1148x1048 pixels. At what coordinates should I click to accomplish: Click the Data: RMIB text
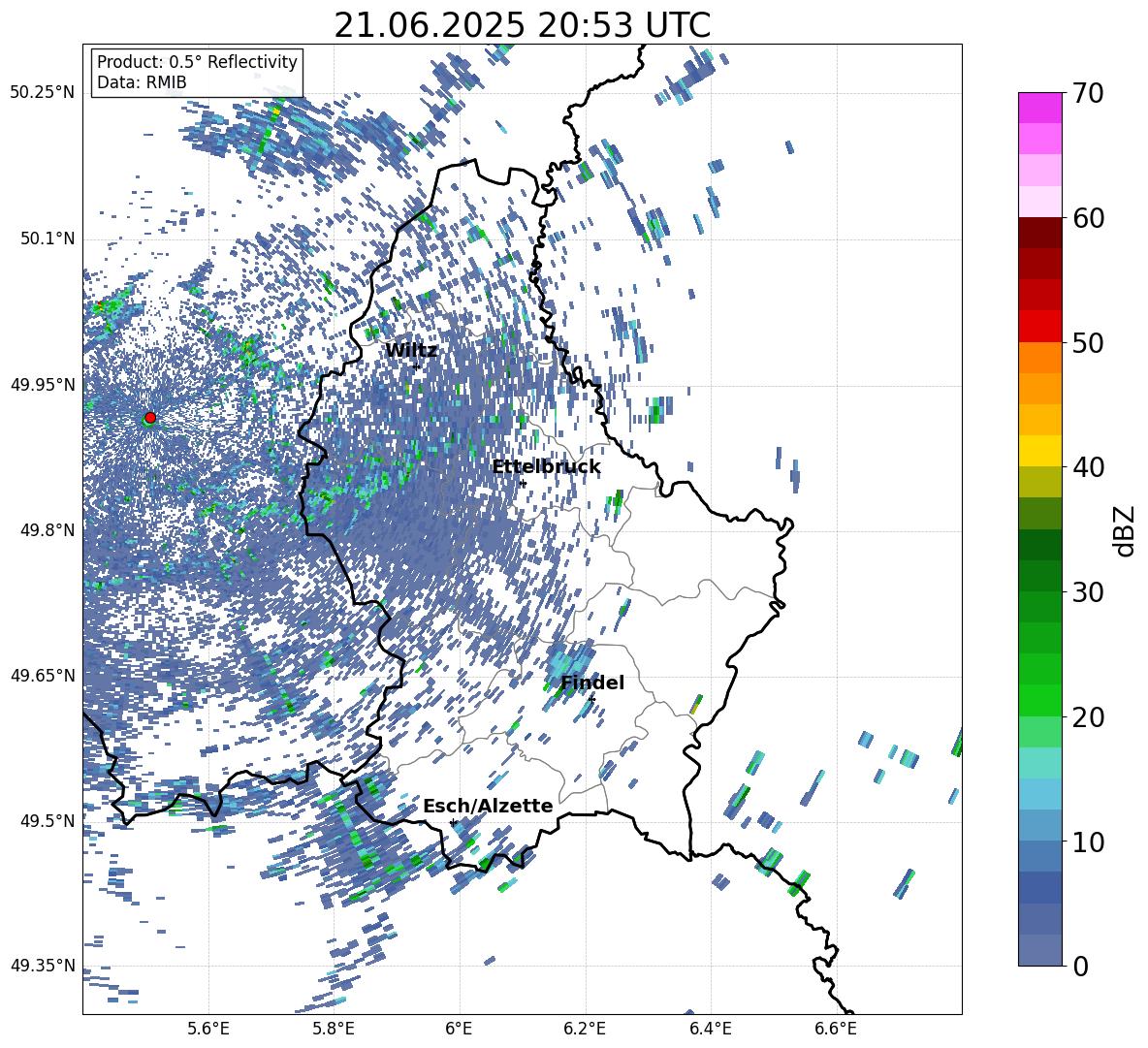click(142, 82)
